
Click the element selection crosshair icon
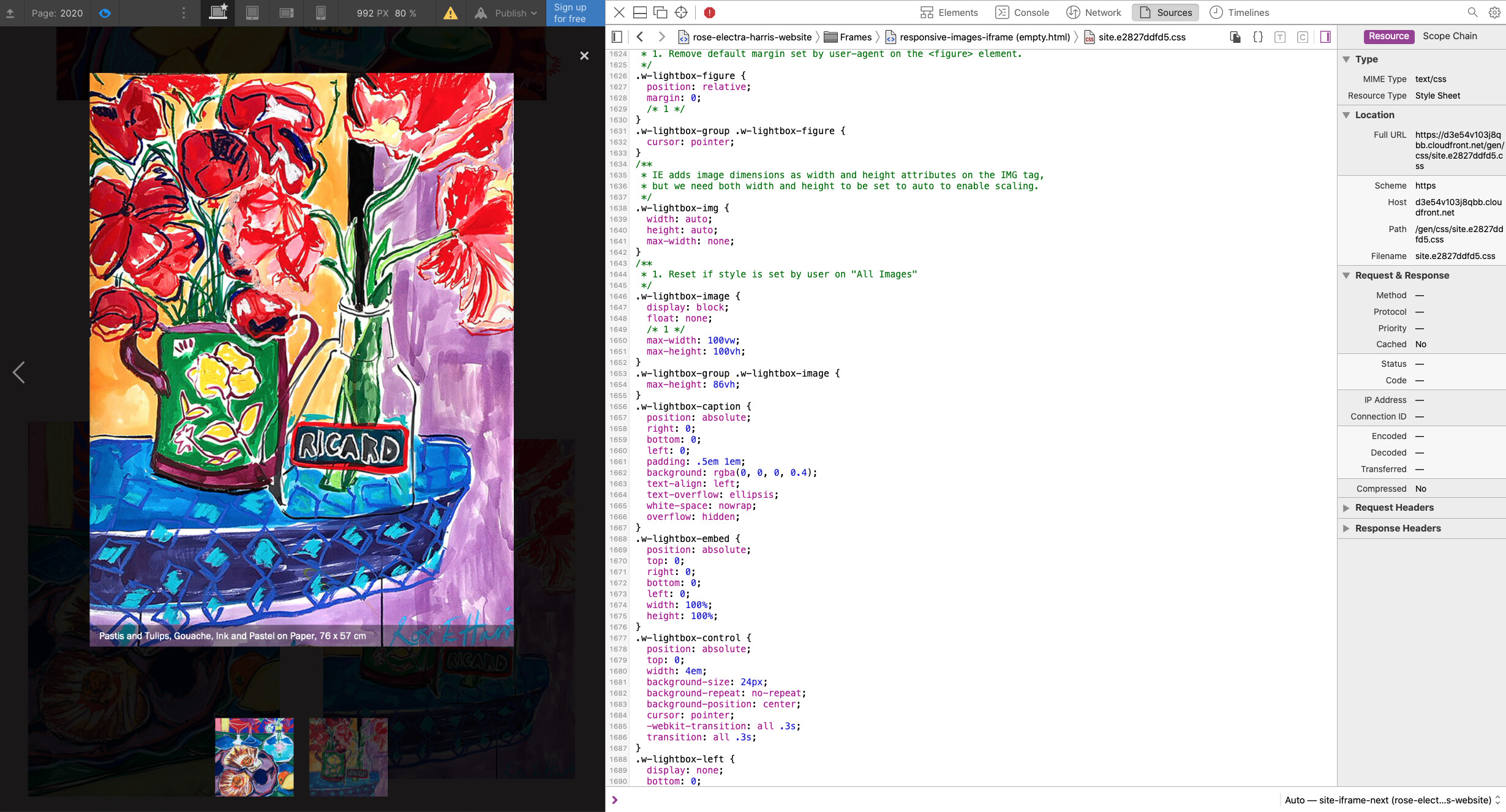pyautogui.click(x=681, y=12)
